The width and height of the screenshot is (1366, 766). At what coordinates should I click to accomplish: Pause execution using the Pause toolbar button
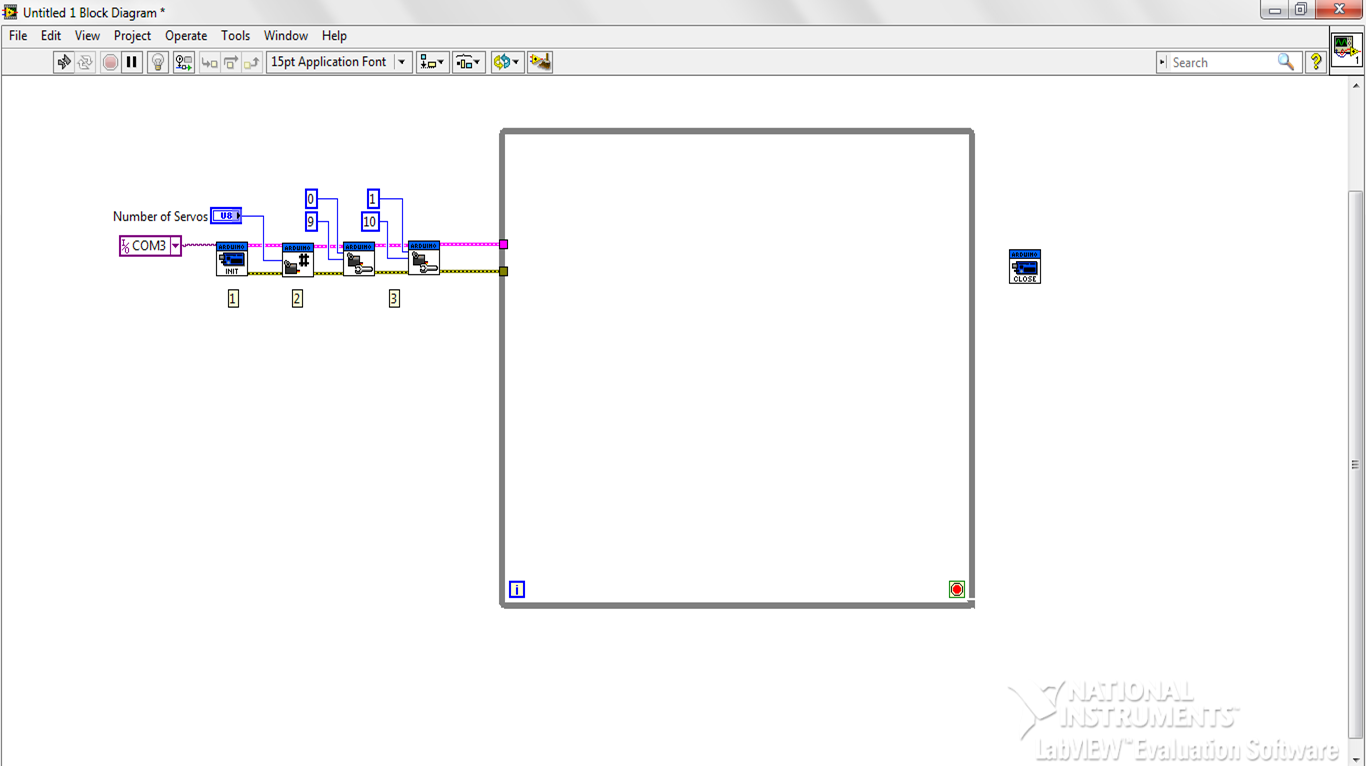(x=132, y=61)
